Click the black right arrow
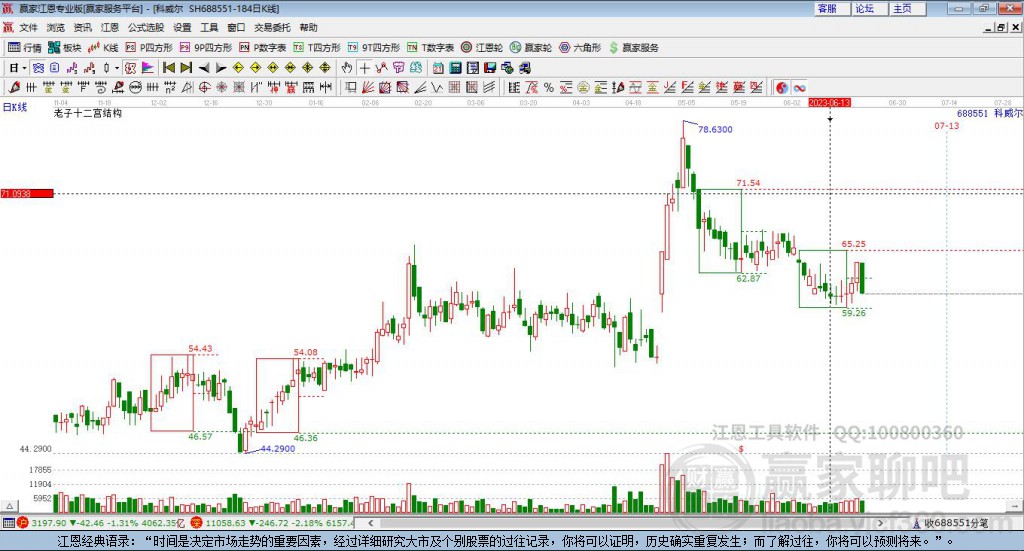1024x551 pixels. tap(221, 68)
